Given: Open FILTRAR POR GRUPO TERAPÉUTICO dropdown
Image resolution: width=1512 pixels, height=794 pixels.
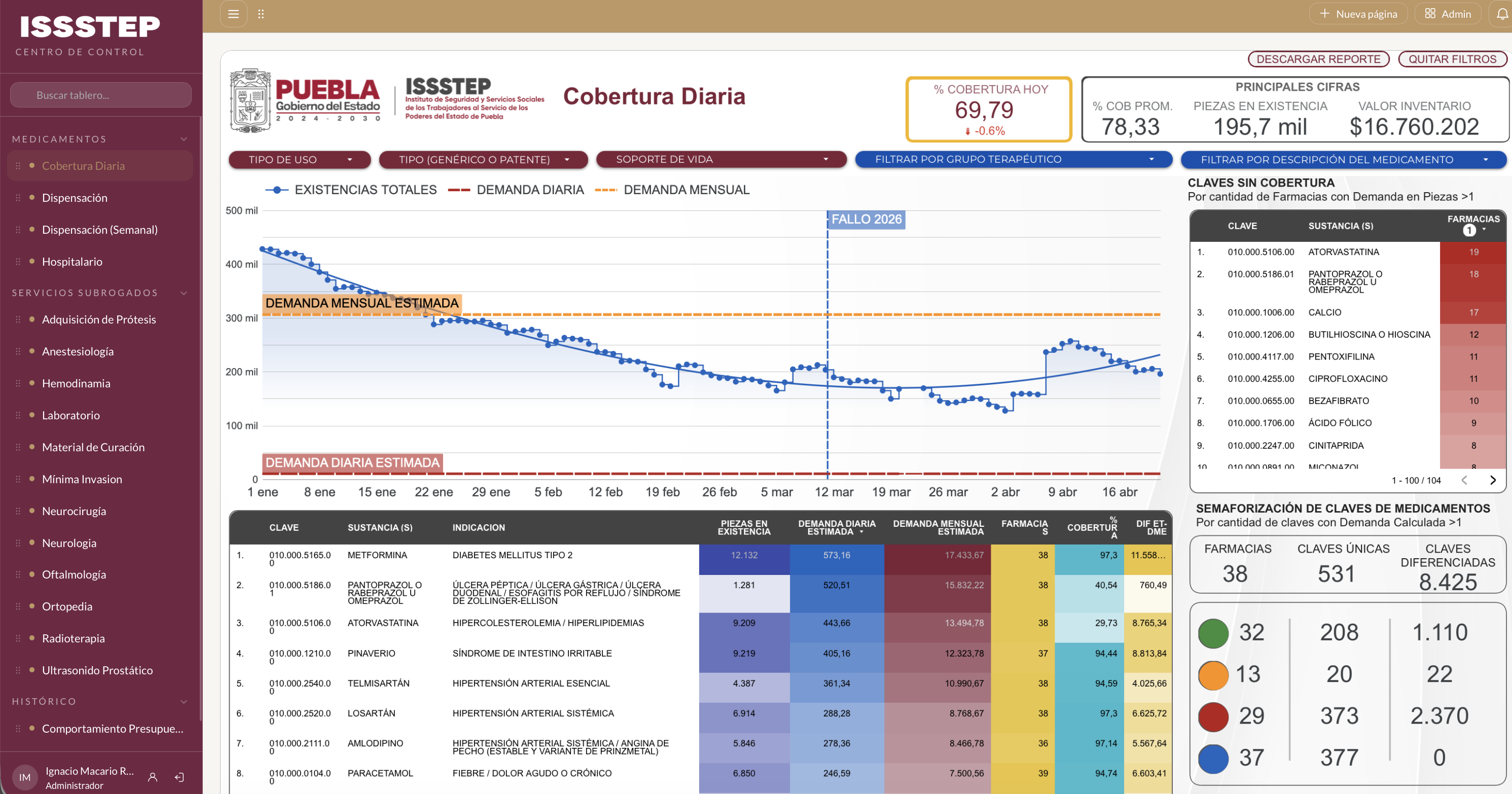Looking at the screenshot, I should (x=1013, y=160).
